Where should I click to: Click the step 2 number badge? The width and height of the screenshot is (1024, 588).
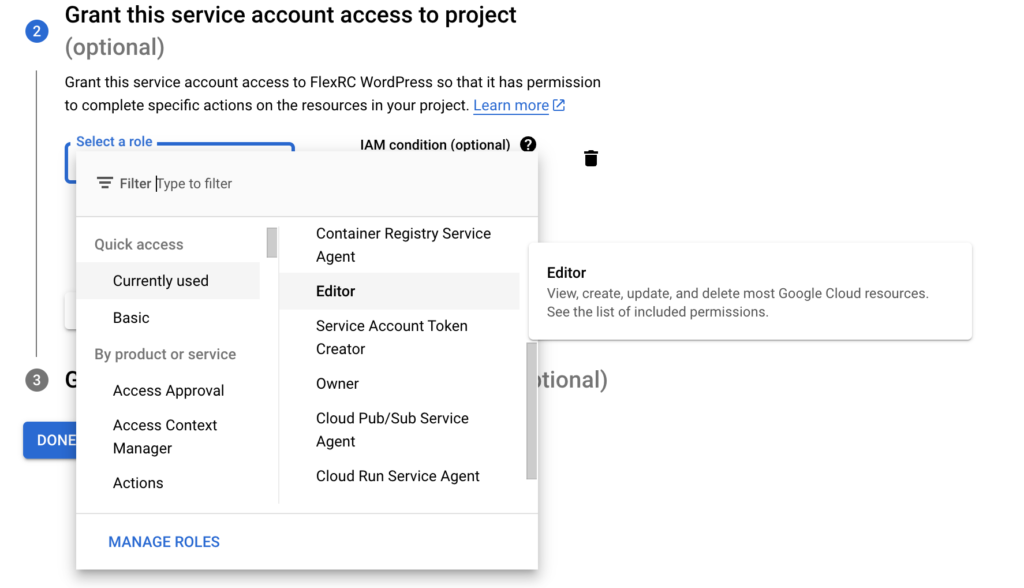37,31
